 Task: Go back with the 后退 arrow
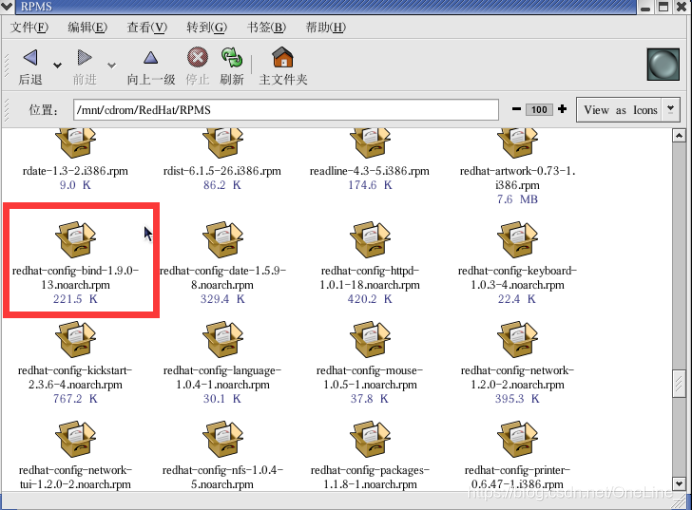click(x=30, y=58)
